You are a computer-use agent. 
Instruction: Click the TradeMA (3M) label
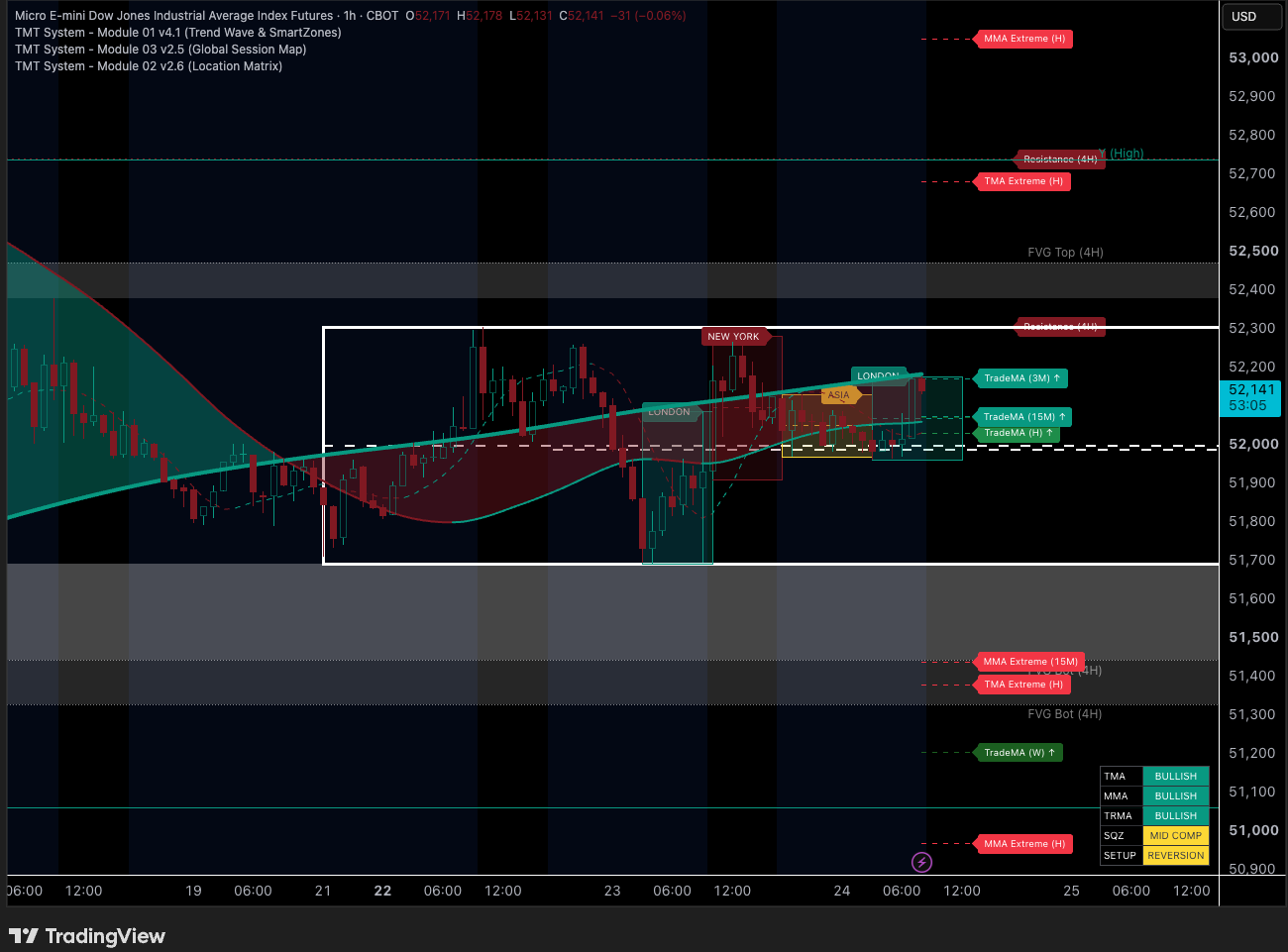(x=1020, y=378)
